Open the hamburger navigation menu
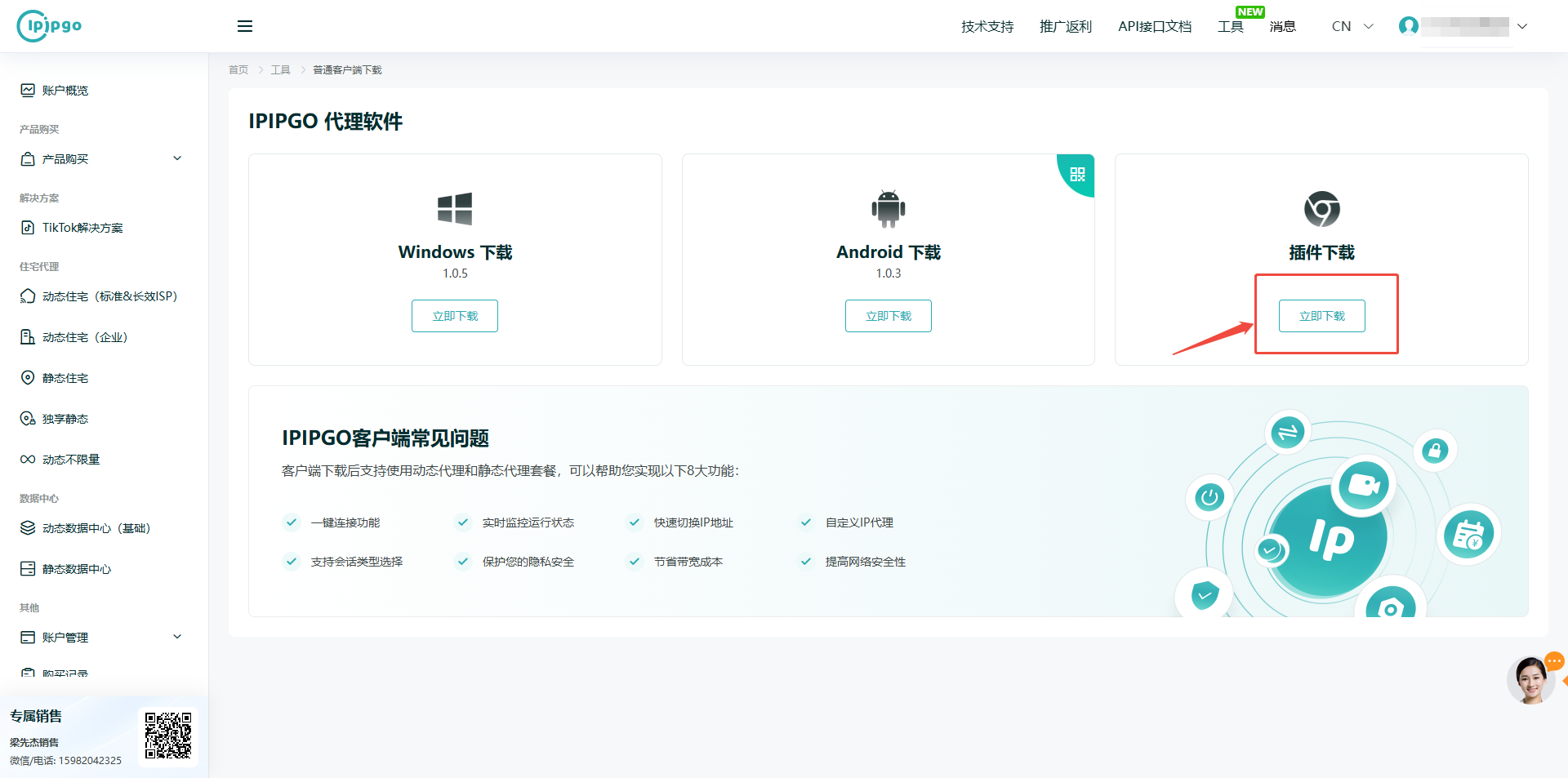 244,25
